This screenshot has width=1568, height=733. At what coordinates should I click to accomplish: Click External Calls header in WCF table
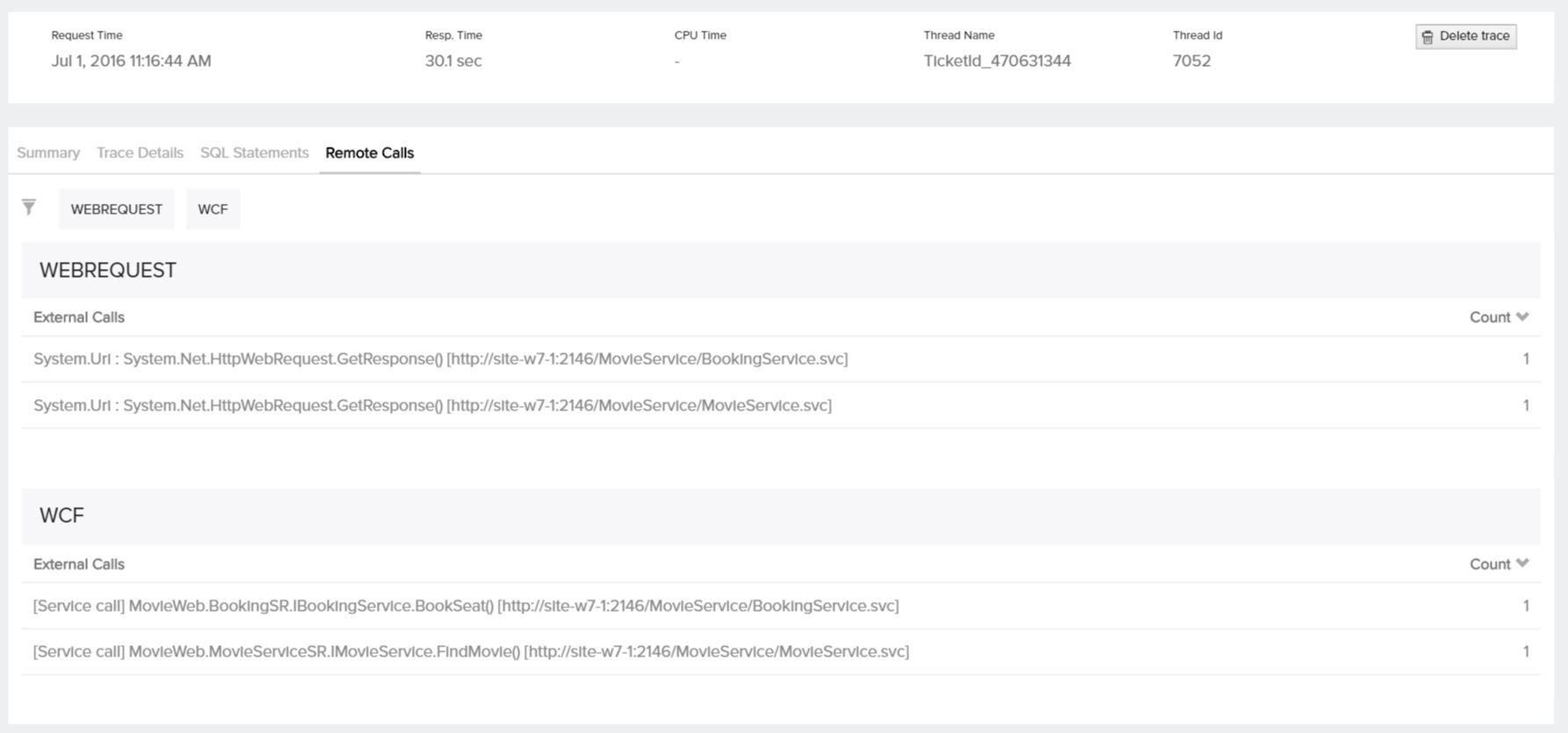79,564
